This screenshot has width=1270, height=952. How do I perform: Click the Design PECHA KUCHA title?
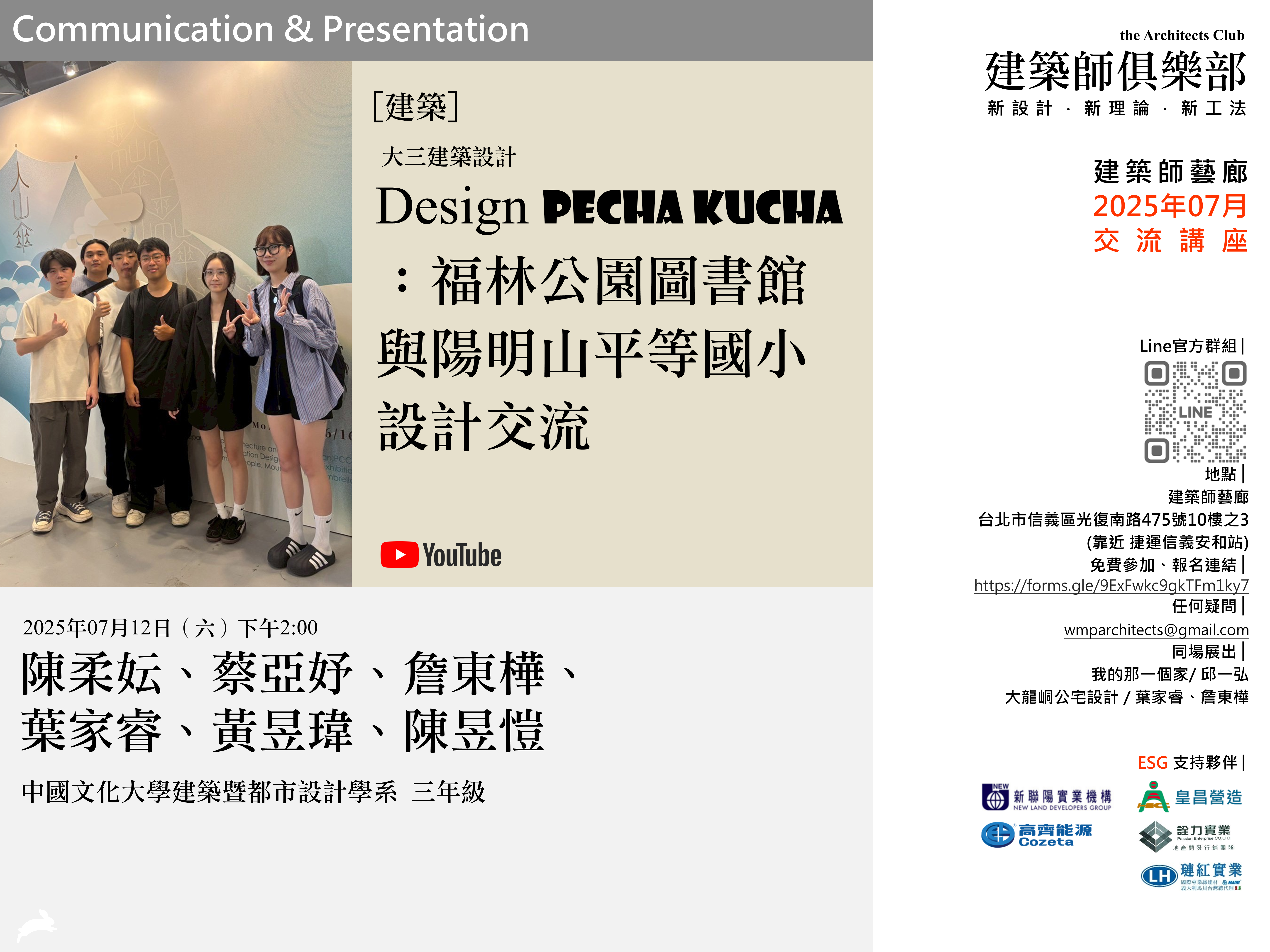[609, 207]
